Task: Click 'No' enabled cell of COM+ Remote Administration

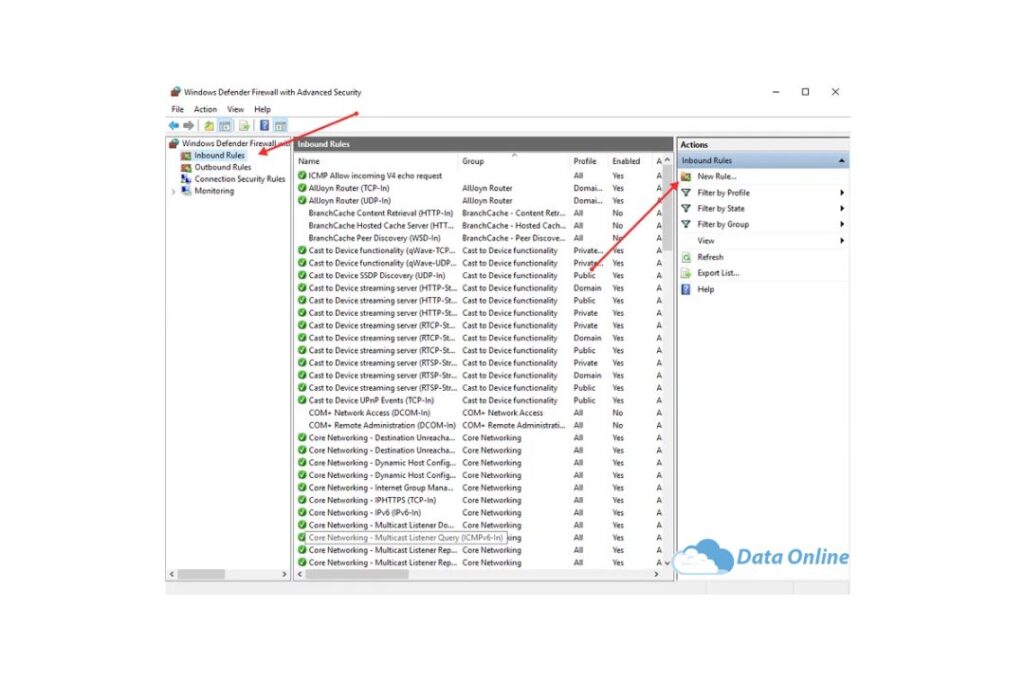Action: (x=617, y=425)
